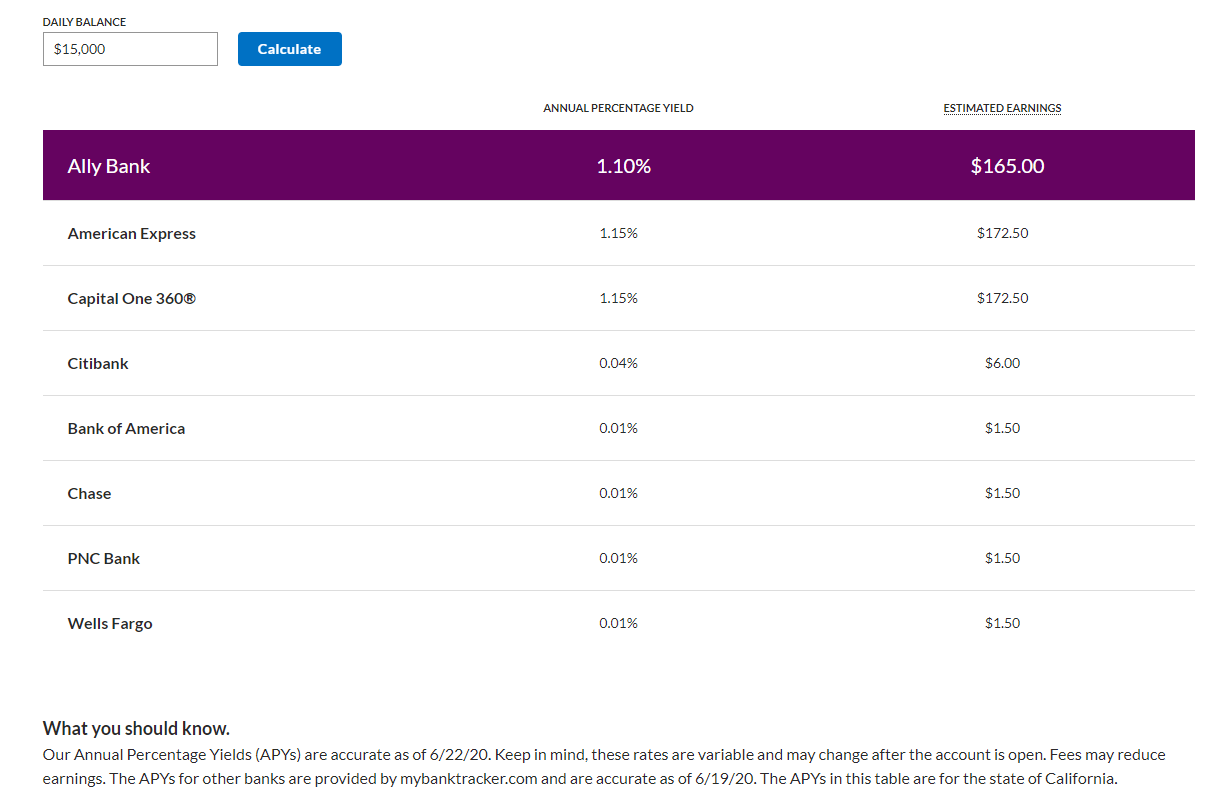This screenshot has width=1221, height=800.
Task: Click Ally Bank's $165.00 earnings
Action: [1007, 166]
